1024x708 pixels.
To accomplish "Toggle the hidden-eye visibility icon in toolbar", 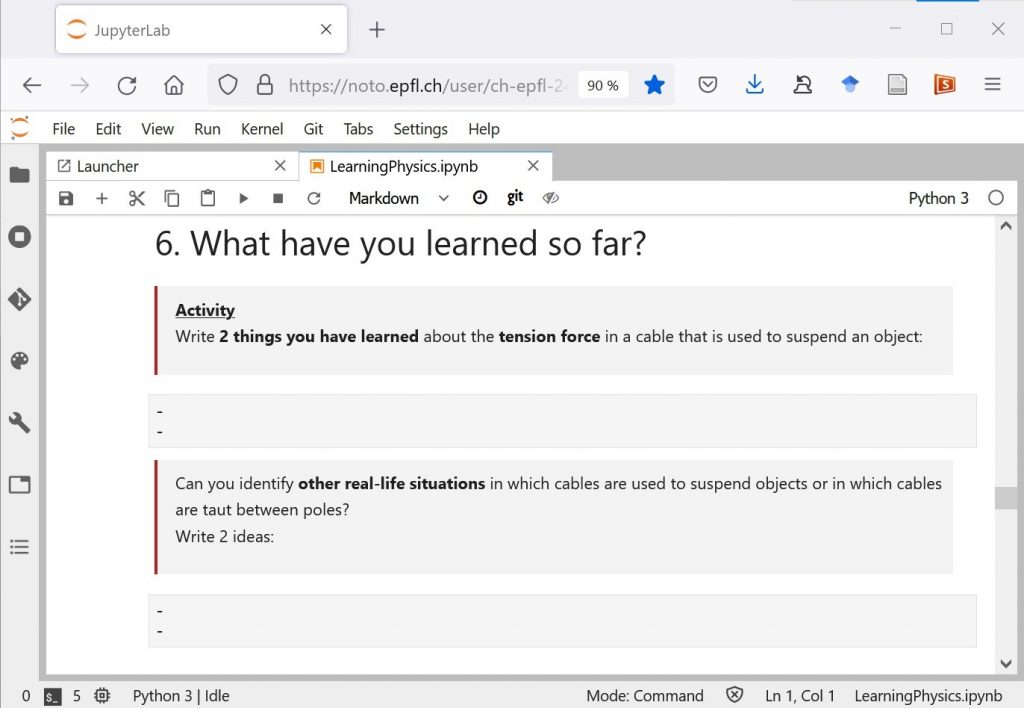I will 550,198.
